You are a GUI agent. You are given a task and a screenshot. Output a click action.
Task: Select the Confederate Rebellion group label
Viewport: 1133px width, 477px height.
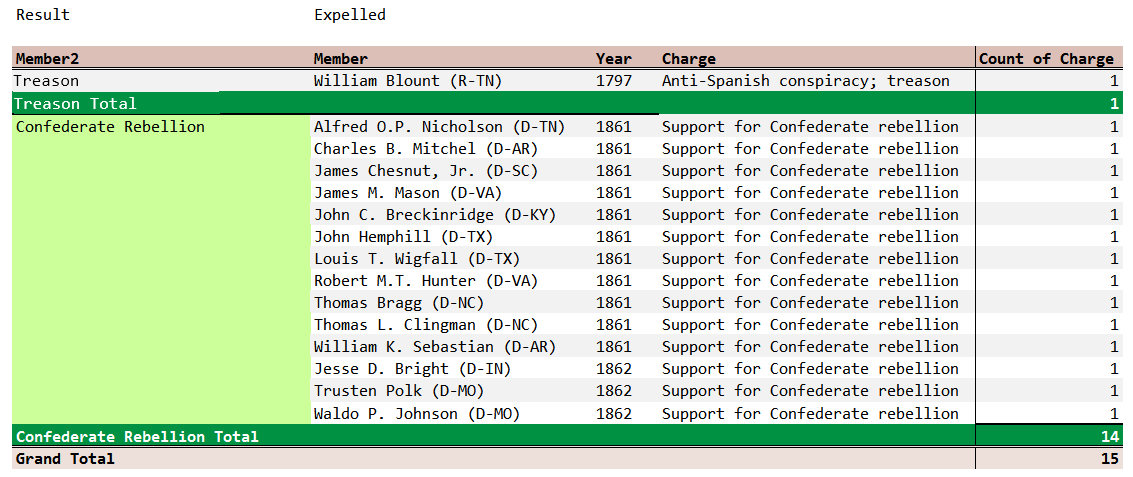tap(110, 127)
